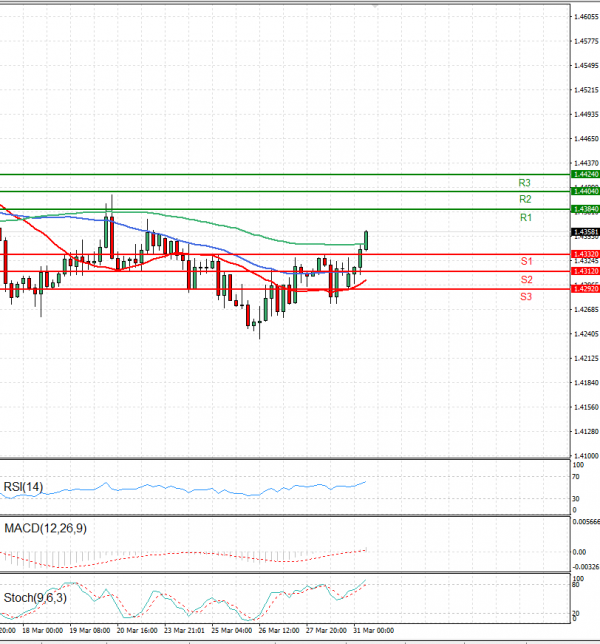Click the 25 Mar 04:00 time label
Screen dimensions: 600x644
pyautogui.click(x=232, y=630)
